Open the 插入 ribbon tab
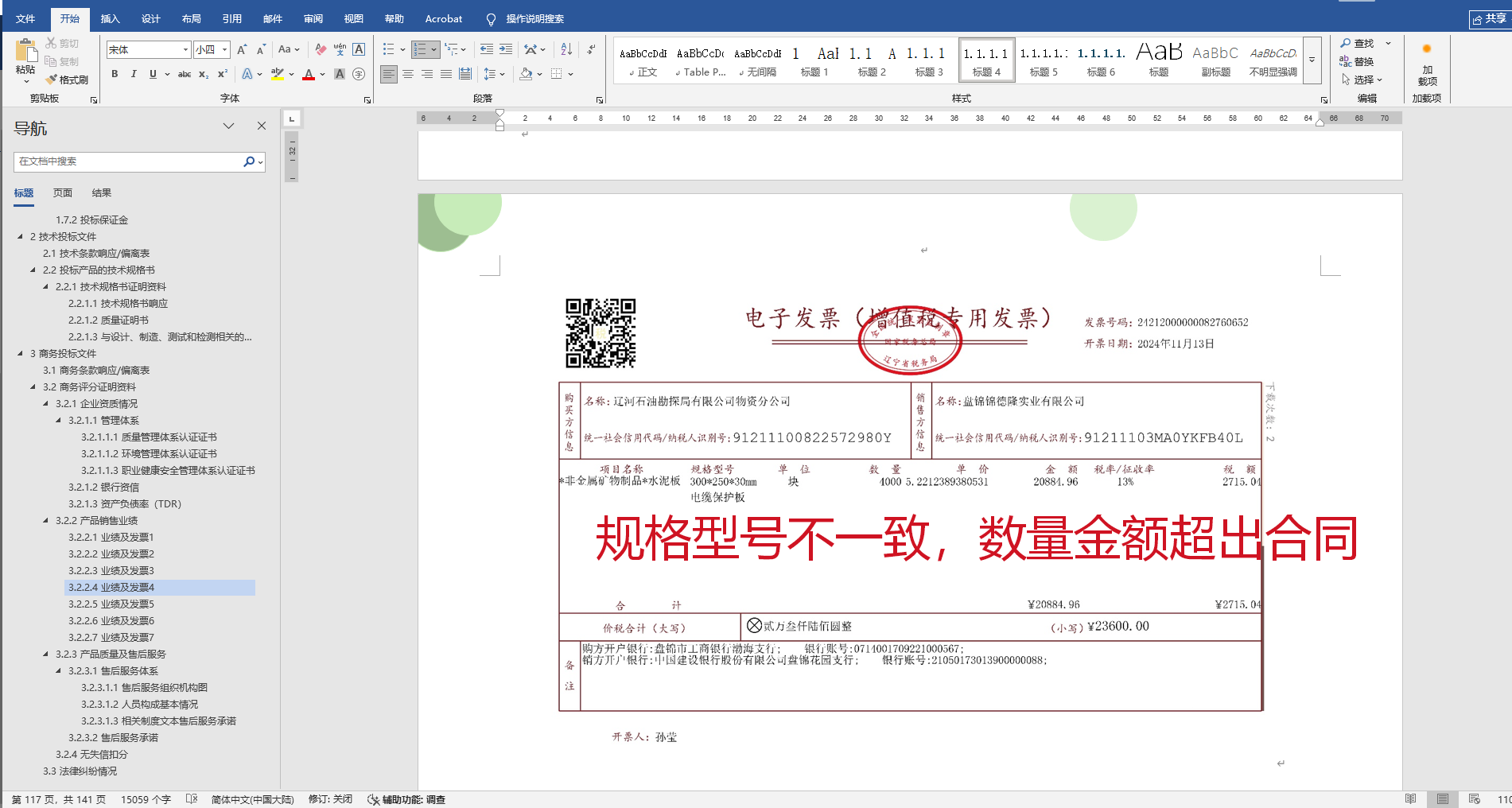The height and width of the screenshot is (808, 1512). pos(110,18)
